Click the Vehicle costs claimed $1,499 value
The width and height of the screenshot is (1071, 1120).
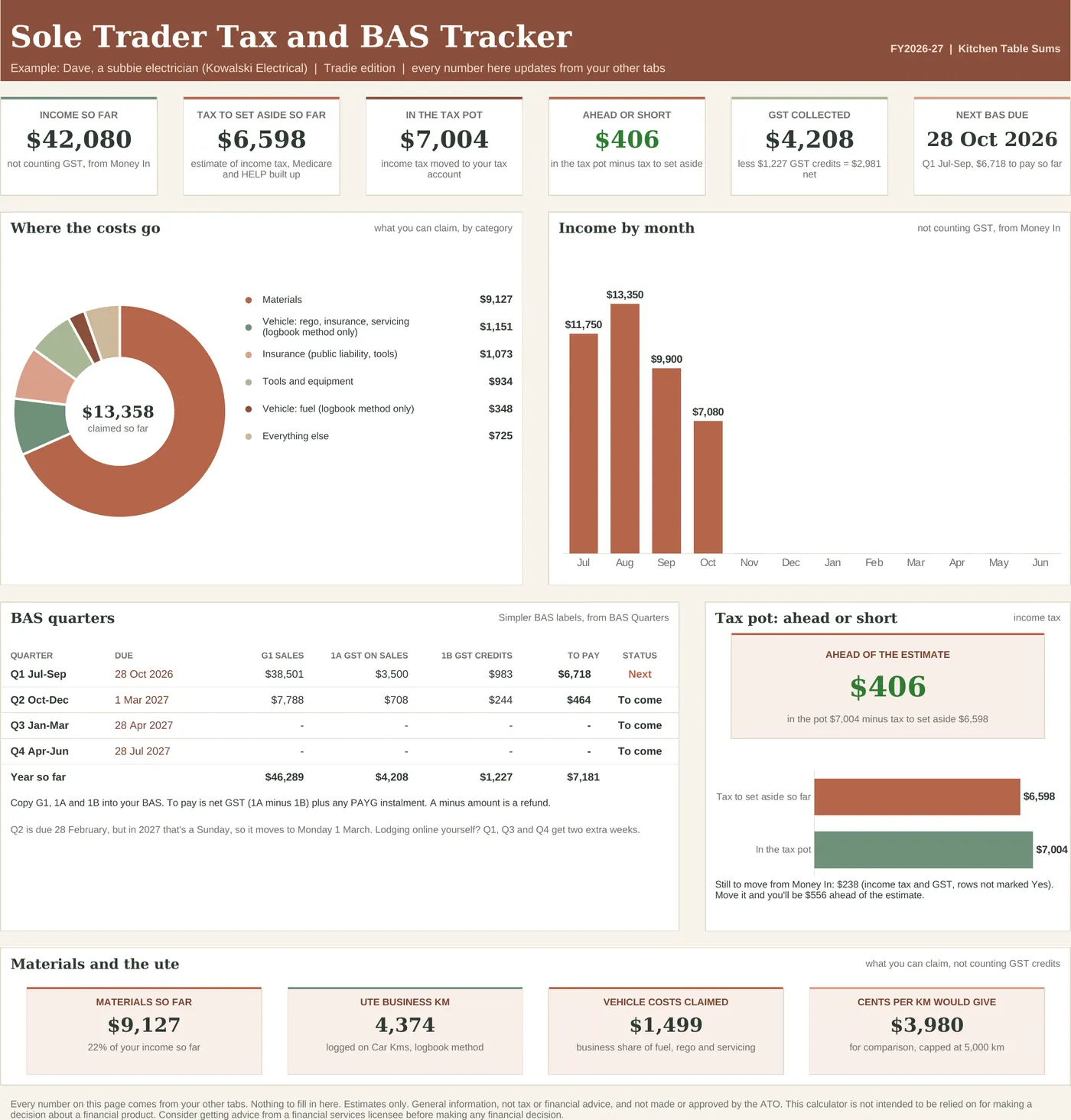point(666,1025)
